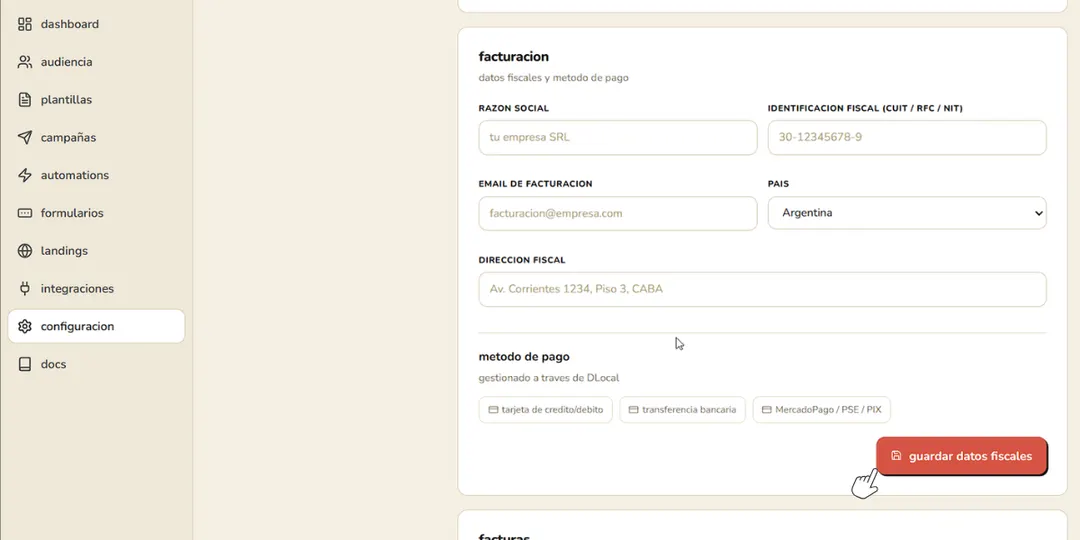Click the PAIS label
This screenshot has height=540, width=1080.
pos(778,185)
